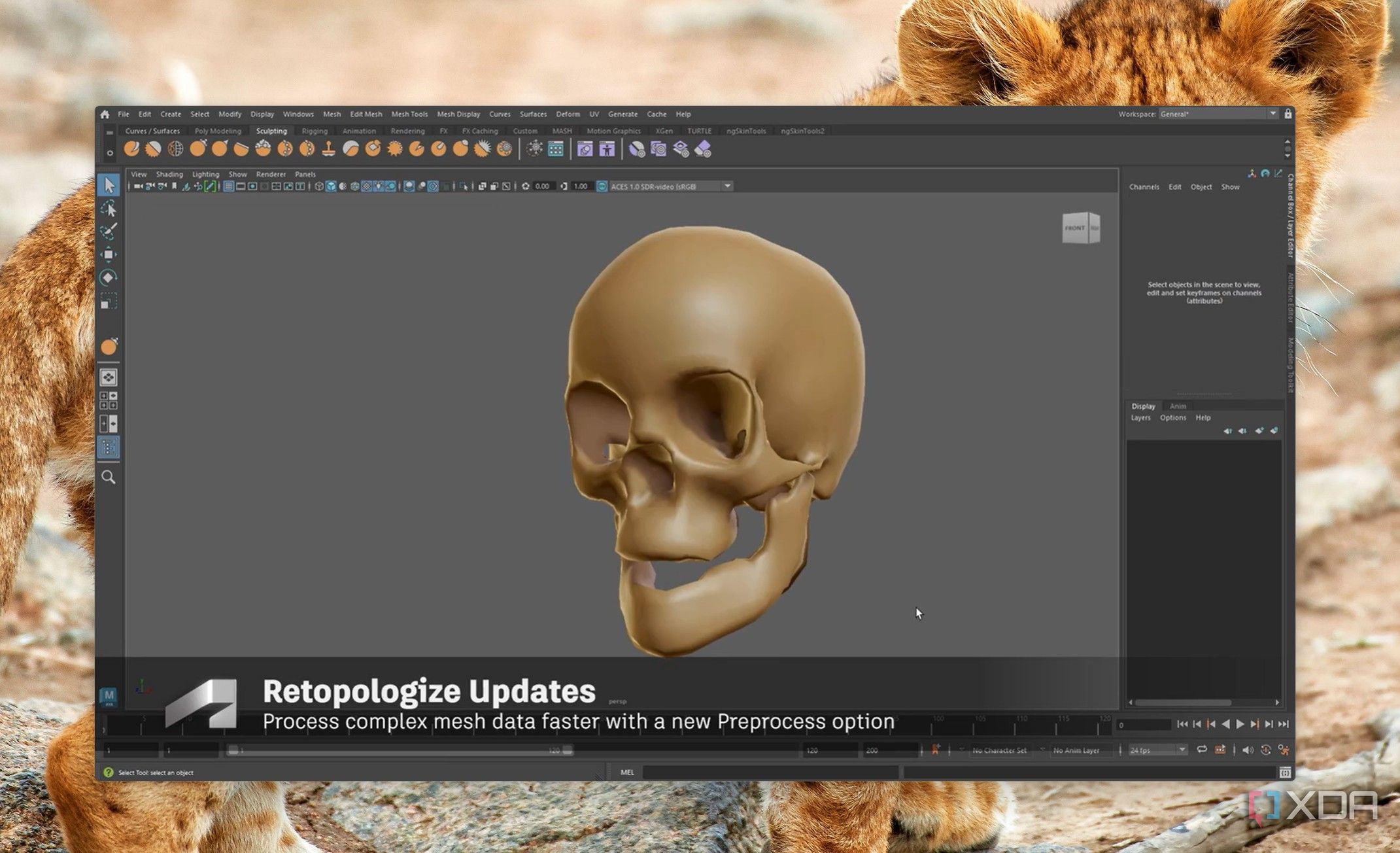Click the Anim tab in the layer editor

1178,406
